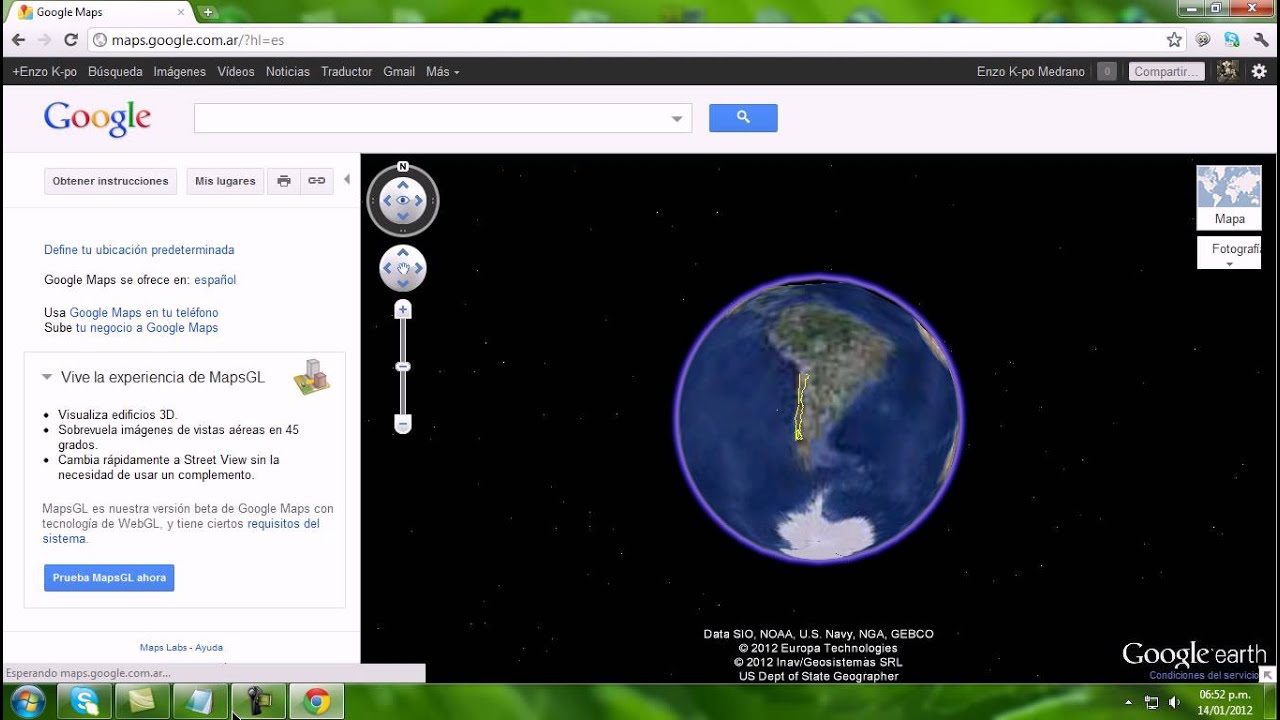Image resolution: width=1280 pixels, height=720 pixels.
Task: Open requisitos del sistema link
Action: coord(181,531)
